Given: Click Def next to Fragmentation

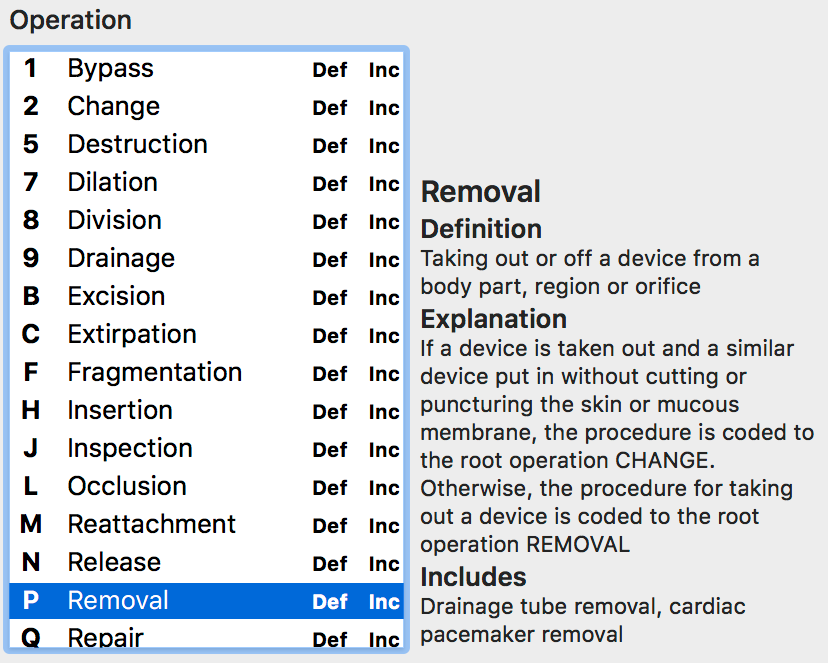Looking at the screenshot, I should pyautogui.click(x=330, y=374).
